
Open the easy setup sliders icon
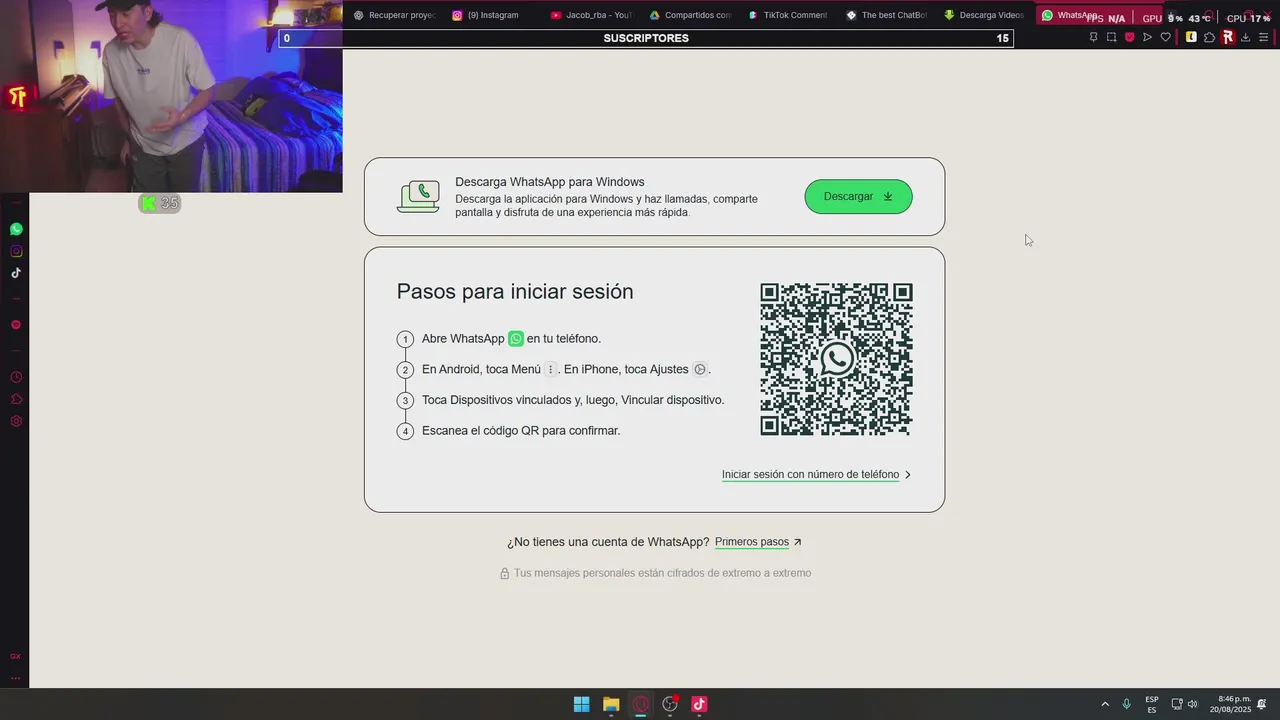click(x=1264, y=37)
